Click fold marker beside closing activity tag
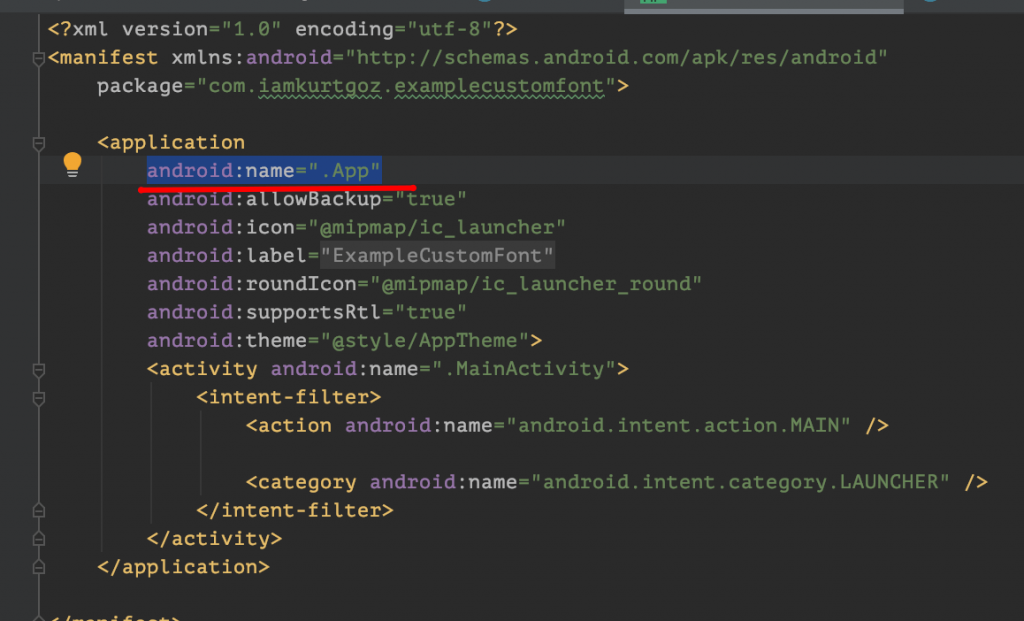Screen dimensions: 1024x621 39,539
